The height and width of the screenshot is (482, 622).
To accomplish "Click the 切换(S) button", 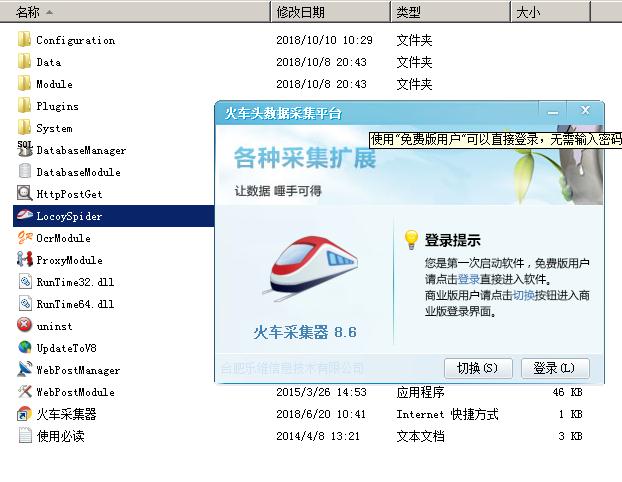I will [x=478, y=368].
